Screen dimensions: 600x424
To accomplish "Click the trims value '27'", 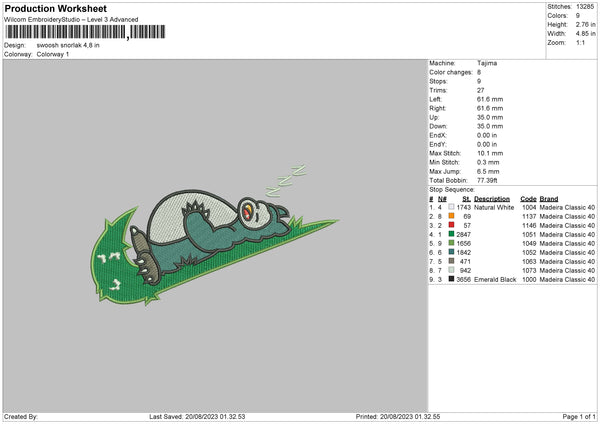I will 481,90.
